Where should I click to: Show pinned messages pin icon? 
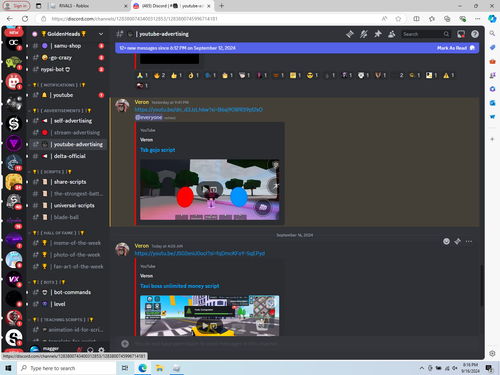point(378,34)
